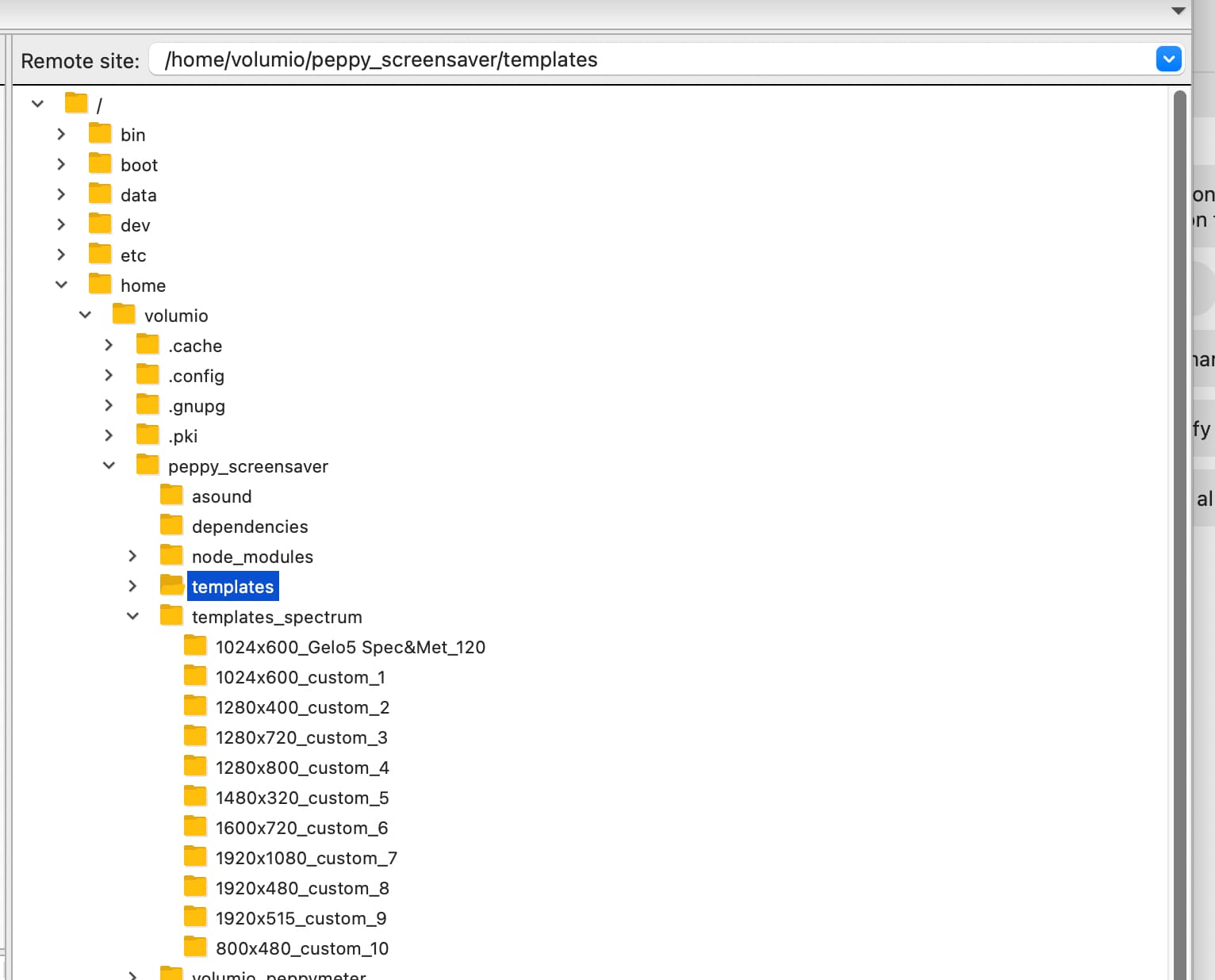Click the 1024x600_custom_1 folder icon

click(195, 676)
